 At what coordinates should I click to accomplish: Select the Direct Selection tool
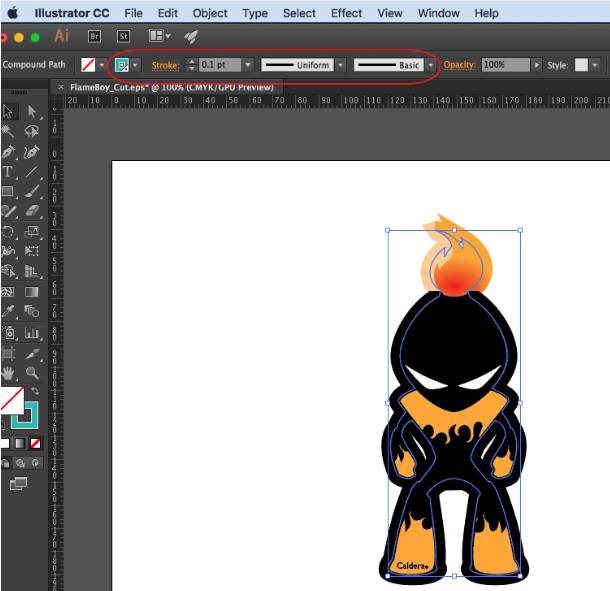[32, 112]
